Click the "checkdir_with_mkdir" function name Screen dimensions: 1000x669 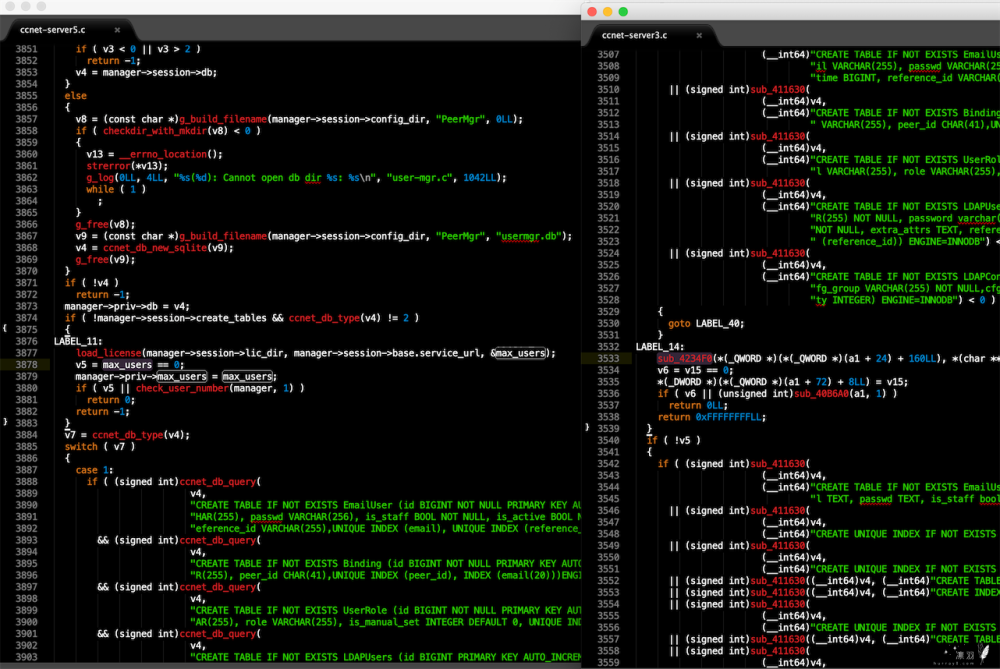tap(155, 131)
